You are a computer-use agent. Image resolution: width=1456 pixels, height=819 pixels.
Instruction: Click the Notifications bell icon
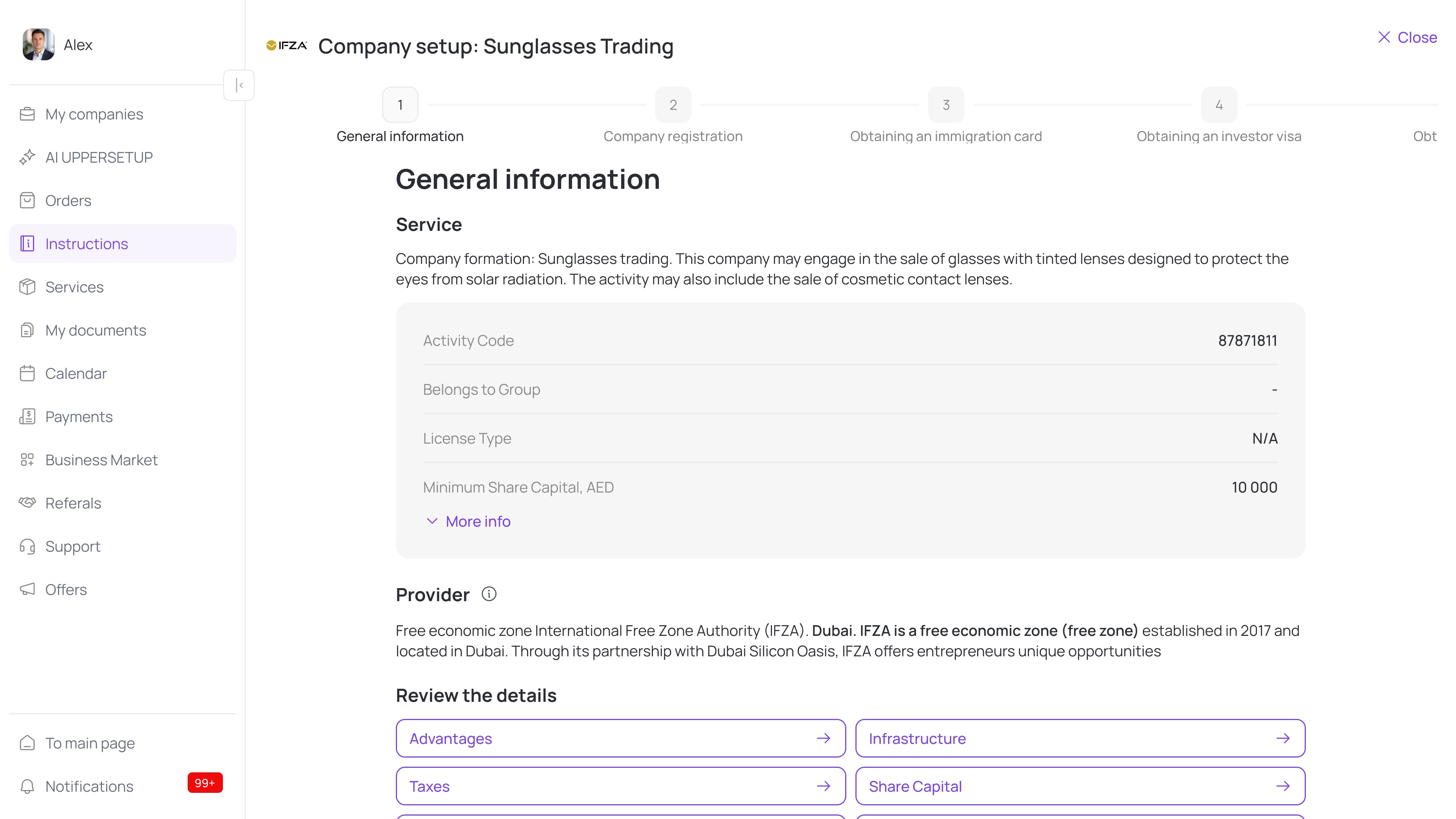[27, 786]
